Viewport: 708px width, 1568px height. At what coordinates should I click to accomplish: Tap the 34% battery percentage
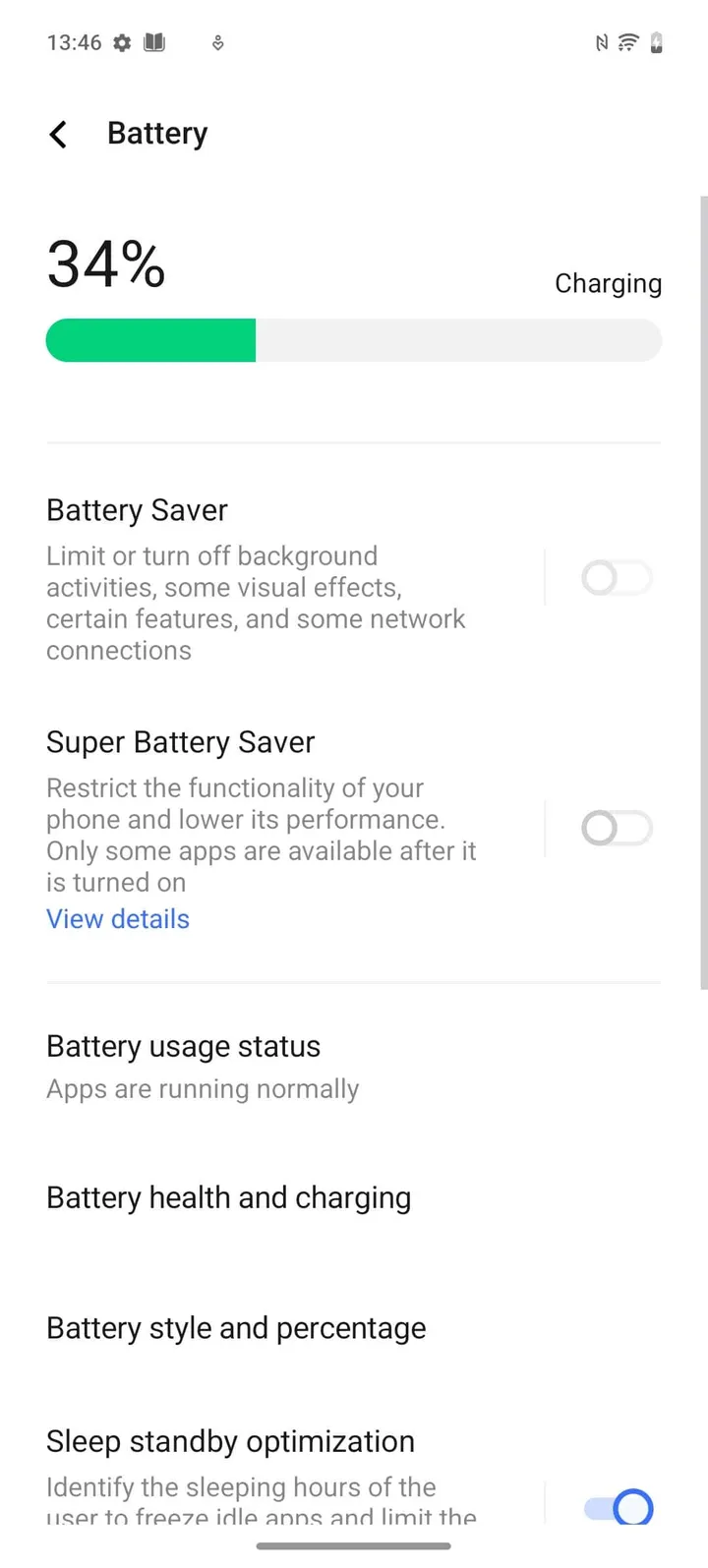(x=106, y=265)
